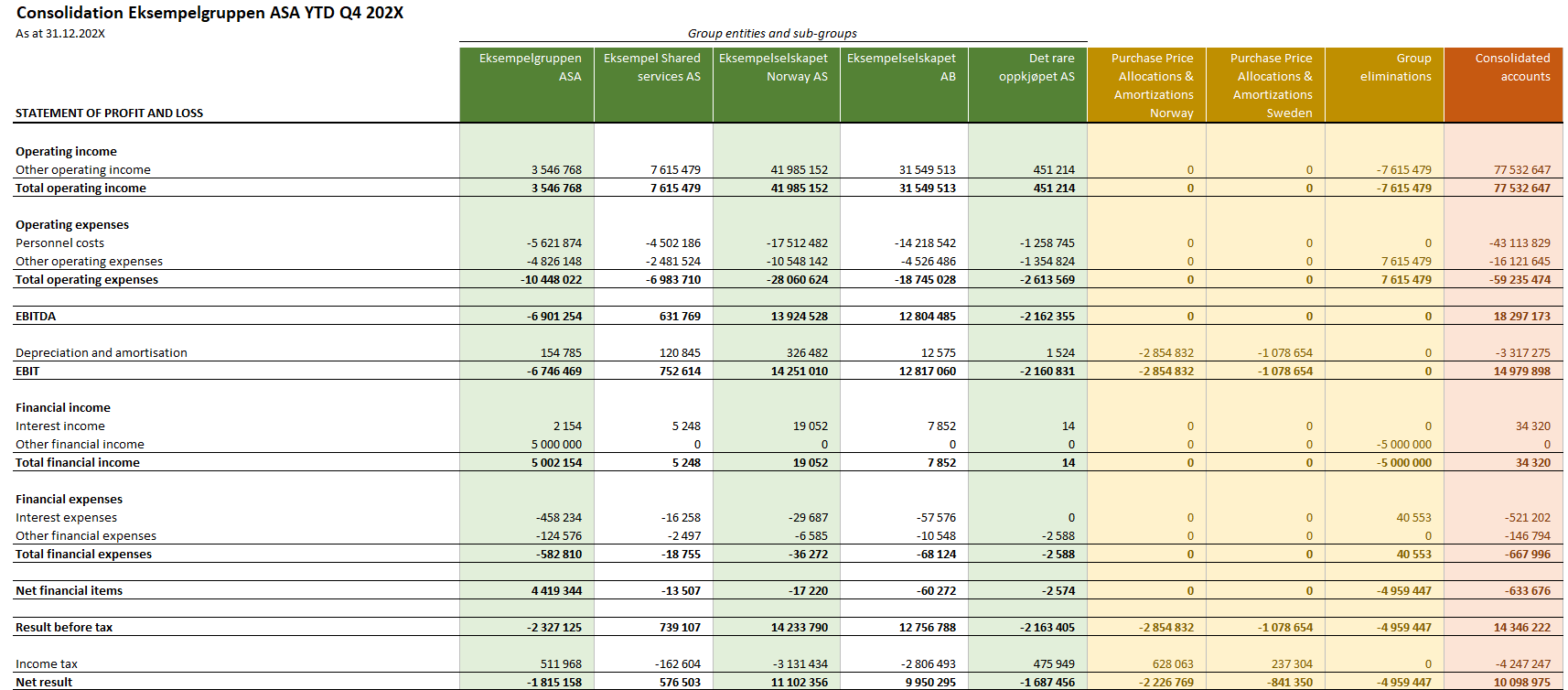Select the 'Det rare oppkjøpet AS' column header
1568x690 pixels.
(x=1027, y=85)
